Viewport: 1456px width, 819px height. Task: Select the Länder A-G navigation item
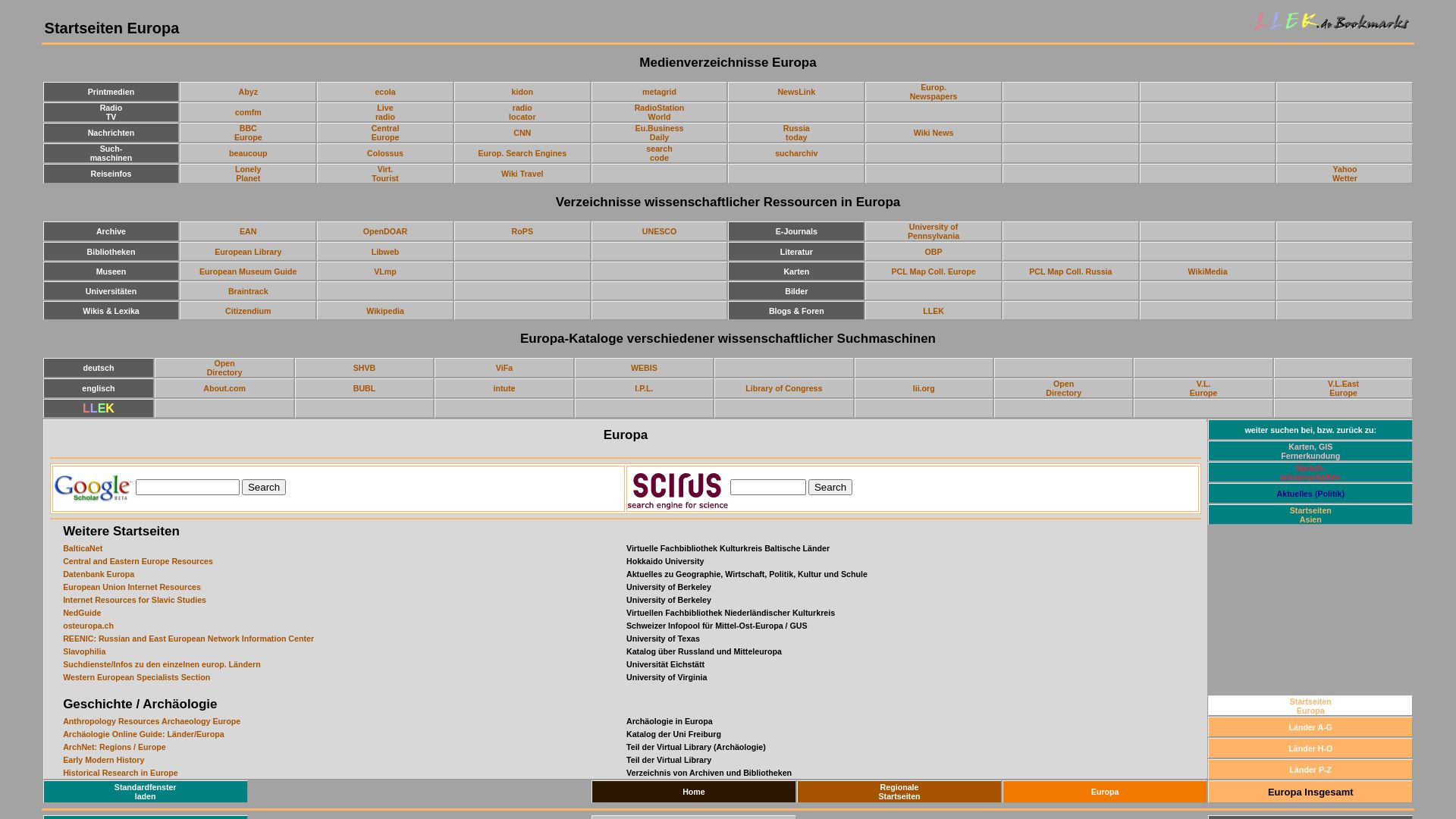click(x=1310, y=727)
